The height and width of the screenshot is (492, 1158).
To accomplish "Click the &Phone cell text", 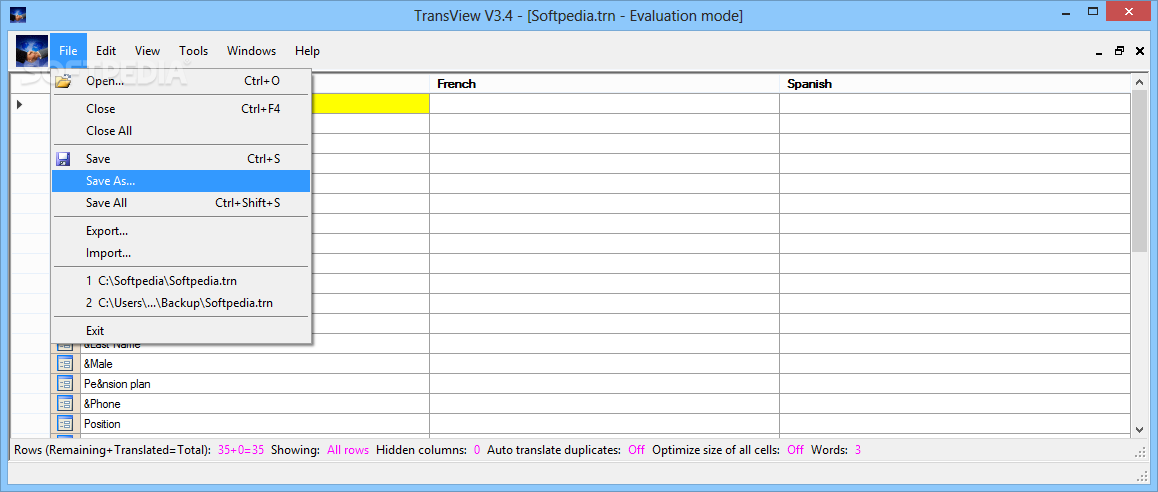I will (102, 404).
